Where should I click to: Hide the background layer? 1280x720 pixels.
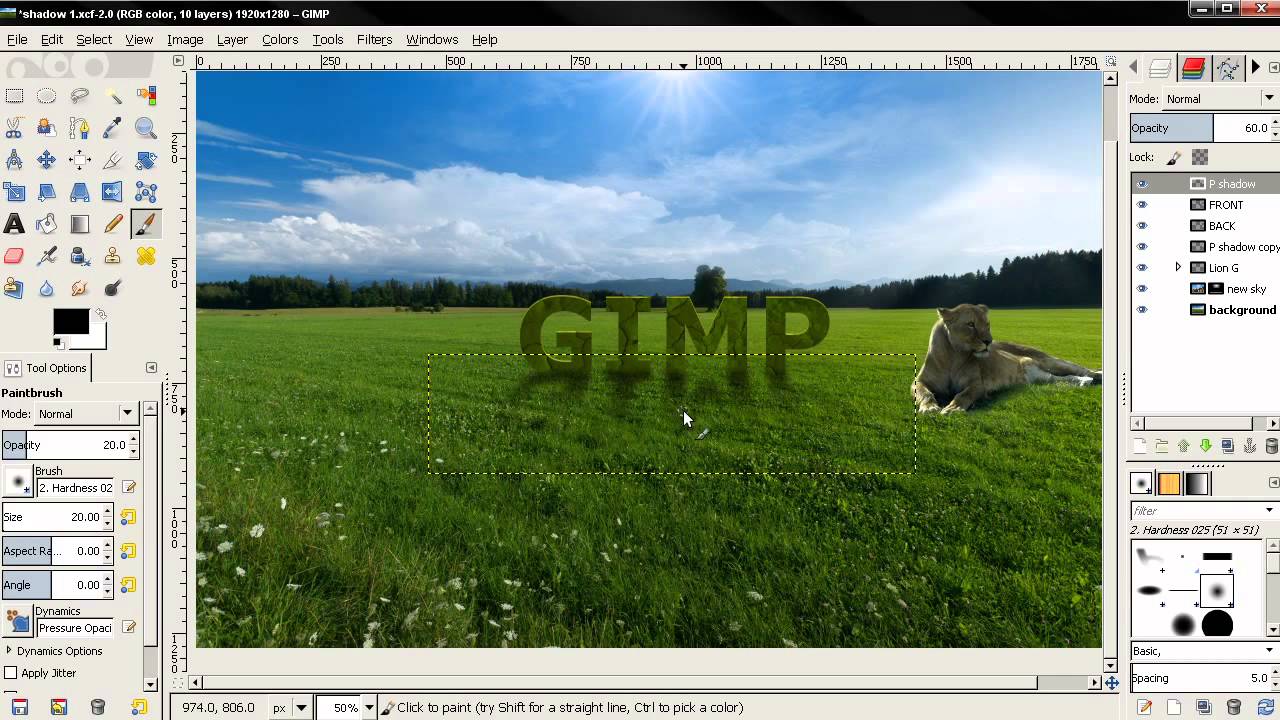(1142, 310)
